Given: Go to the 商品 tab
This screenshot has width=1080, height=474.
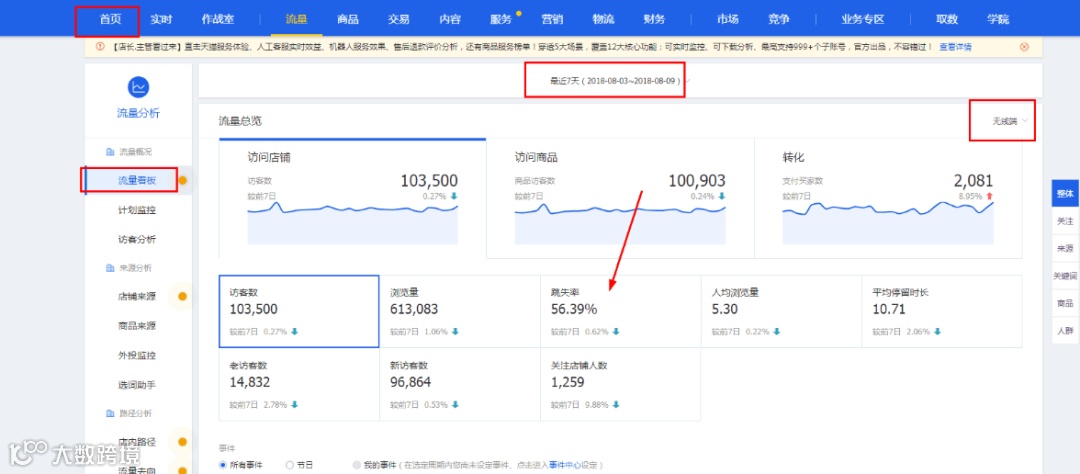Looking at the screenshot, I should pyautogui.click(x=348, y=19).
